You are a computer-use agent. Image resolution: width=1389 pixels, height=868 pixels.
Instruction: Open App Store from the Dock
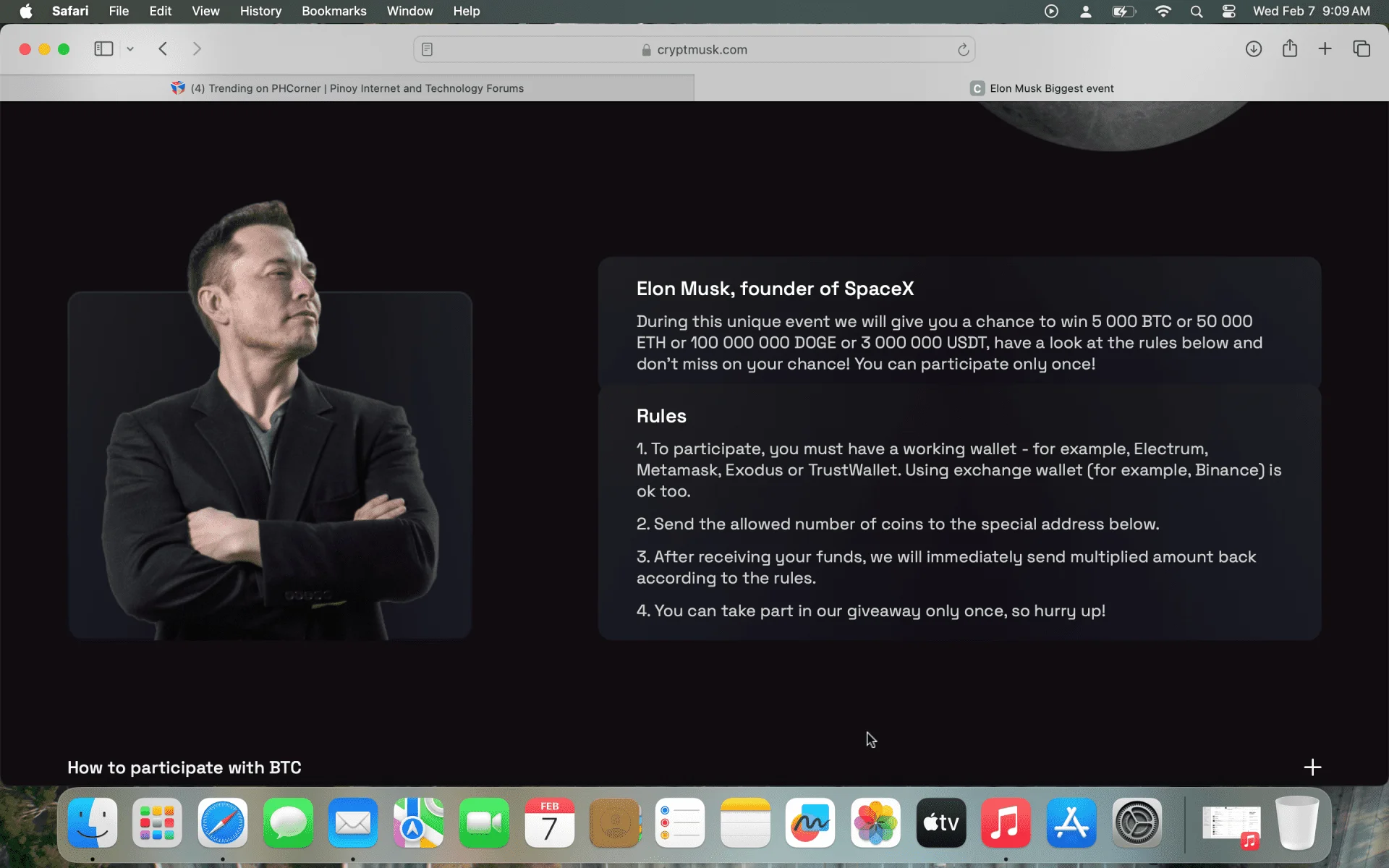tap(1071, 822)
